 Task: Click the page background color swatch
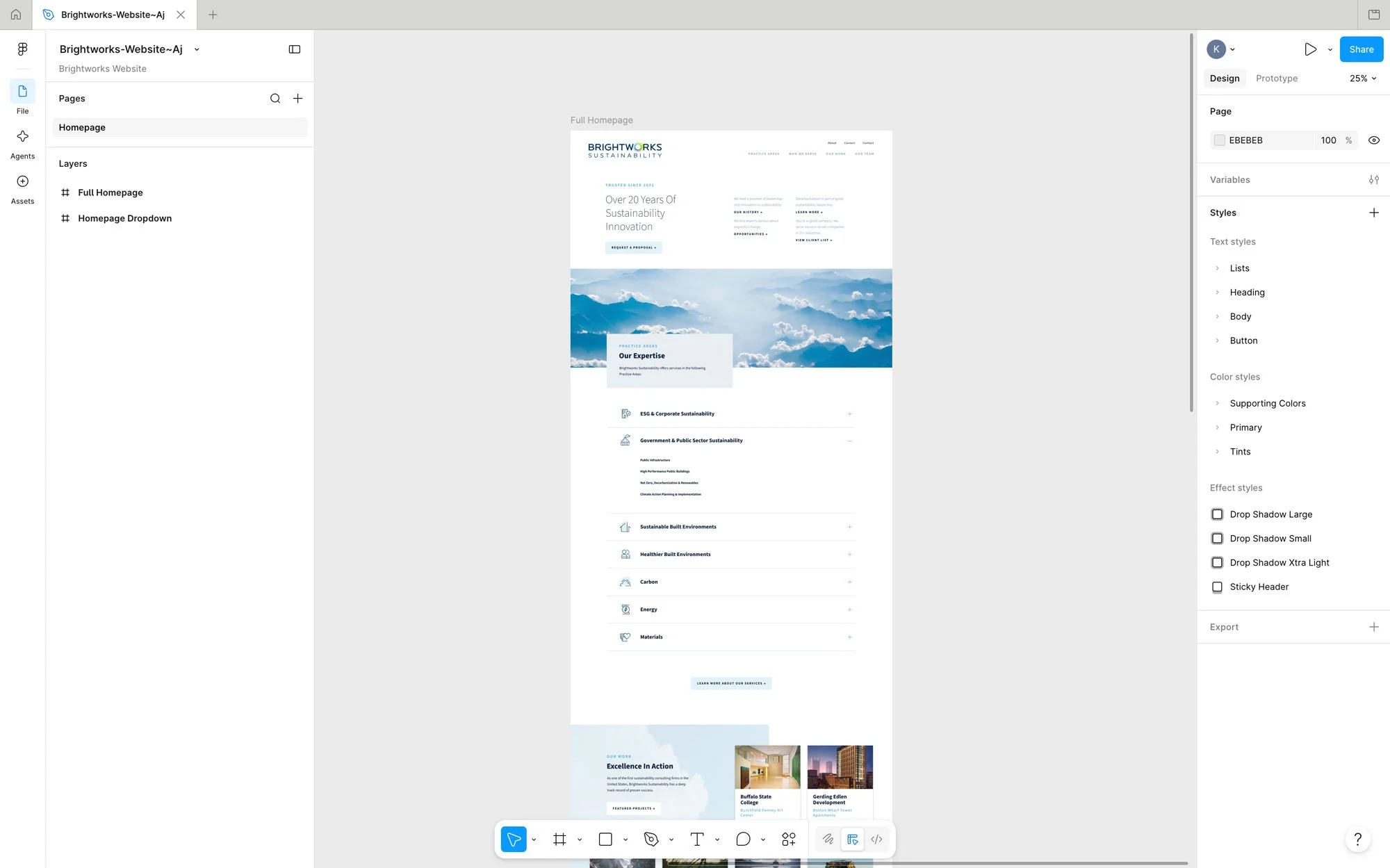coord(1219,140)
